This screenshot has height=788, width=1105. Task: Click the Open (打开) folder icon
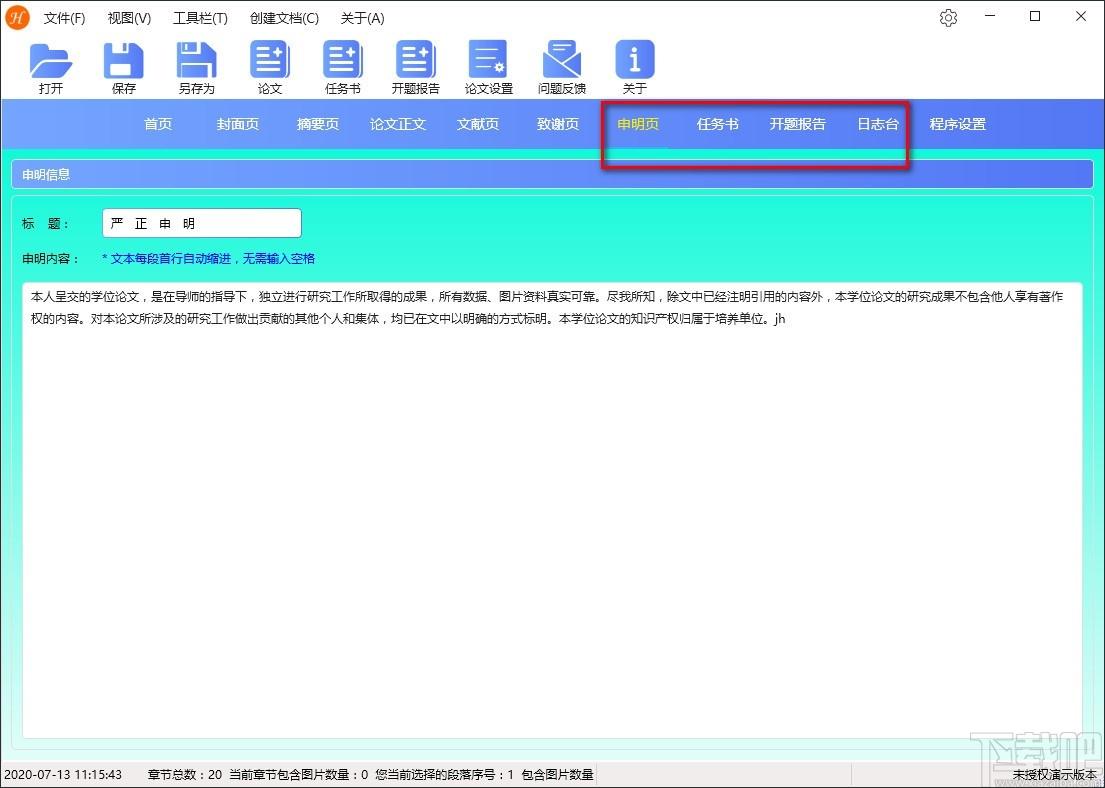point(51,61)
